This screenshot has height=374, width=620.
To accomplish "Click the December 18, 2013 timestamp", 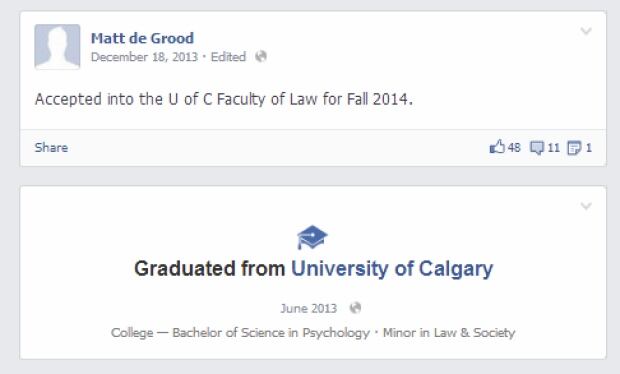I will (x=144, y=57).
